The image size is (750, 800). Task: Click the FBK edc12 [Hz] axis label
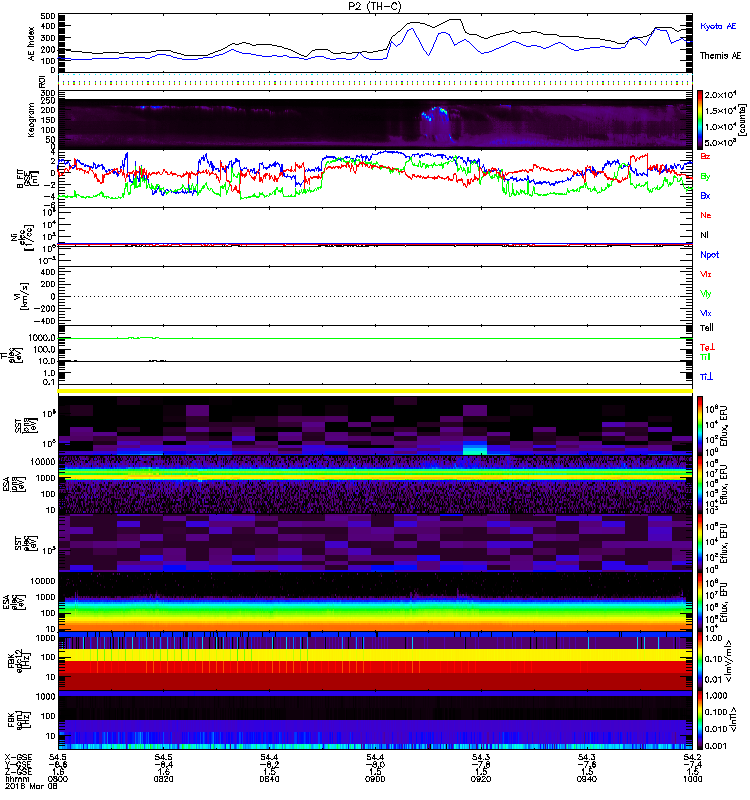pyautogui.click(x=20, y=661)
